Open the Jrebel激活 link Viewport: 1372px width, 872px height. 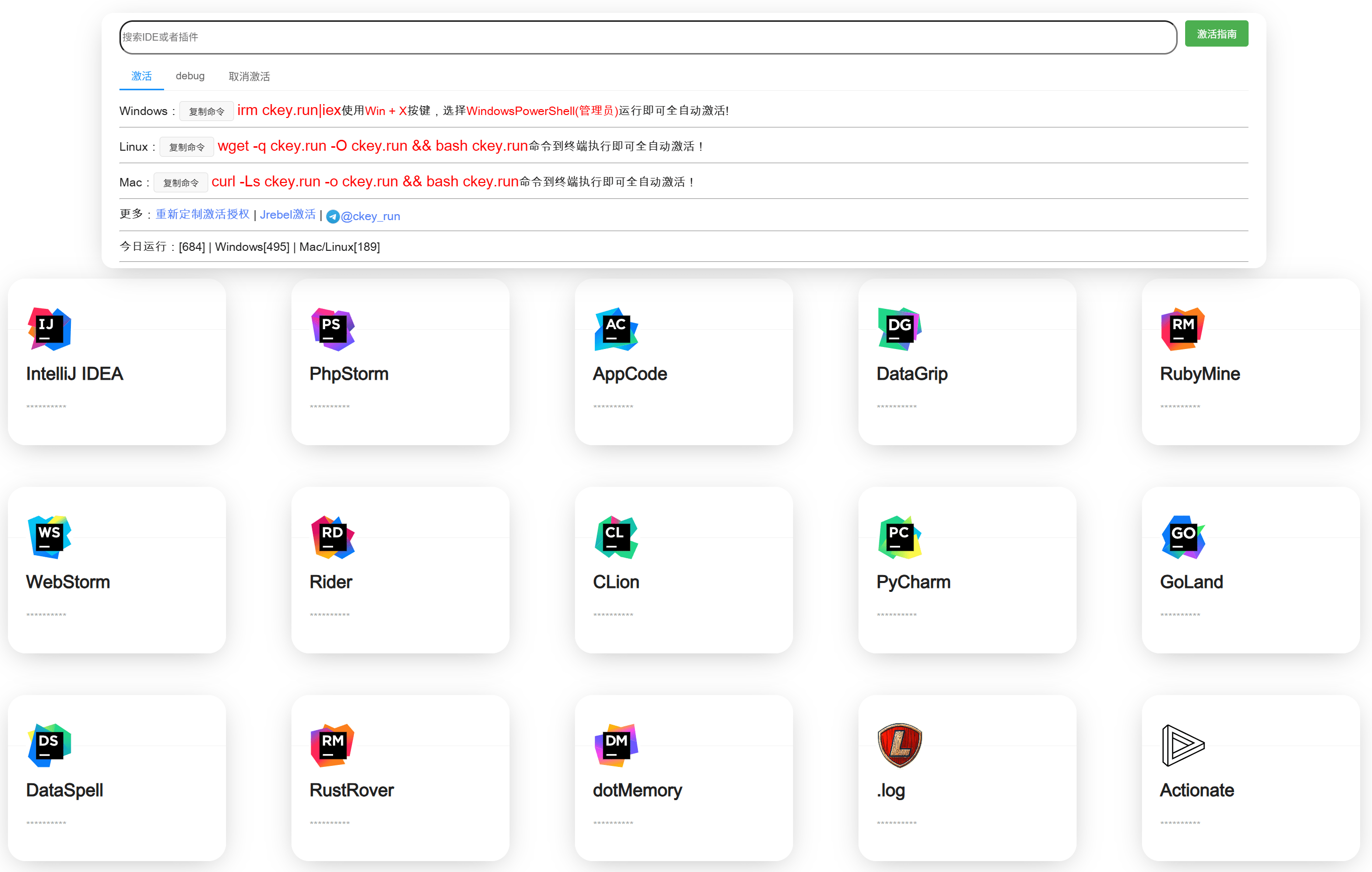287,214
